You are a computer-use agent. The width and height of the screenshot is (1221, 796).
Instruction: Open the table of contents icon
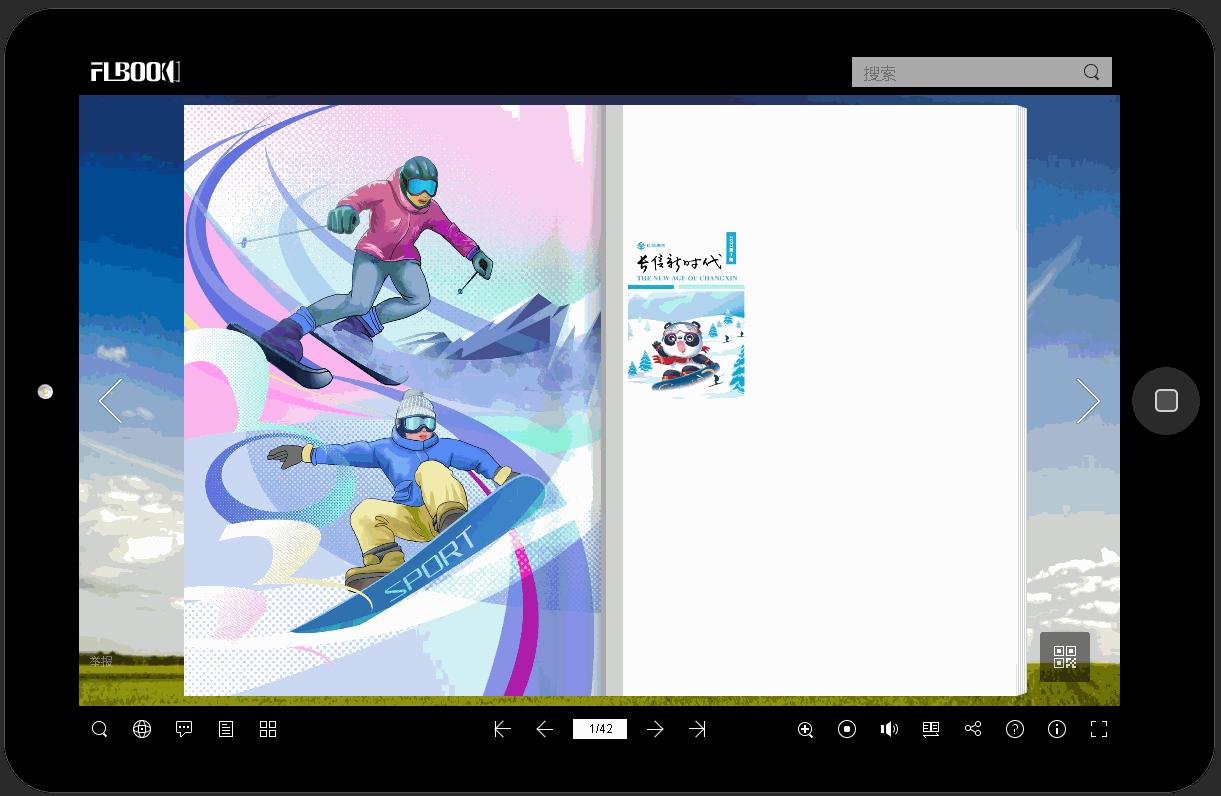pyautogui.click(x=226, y=729)
